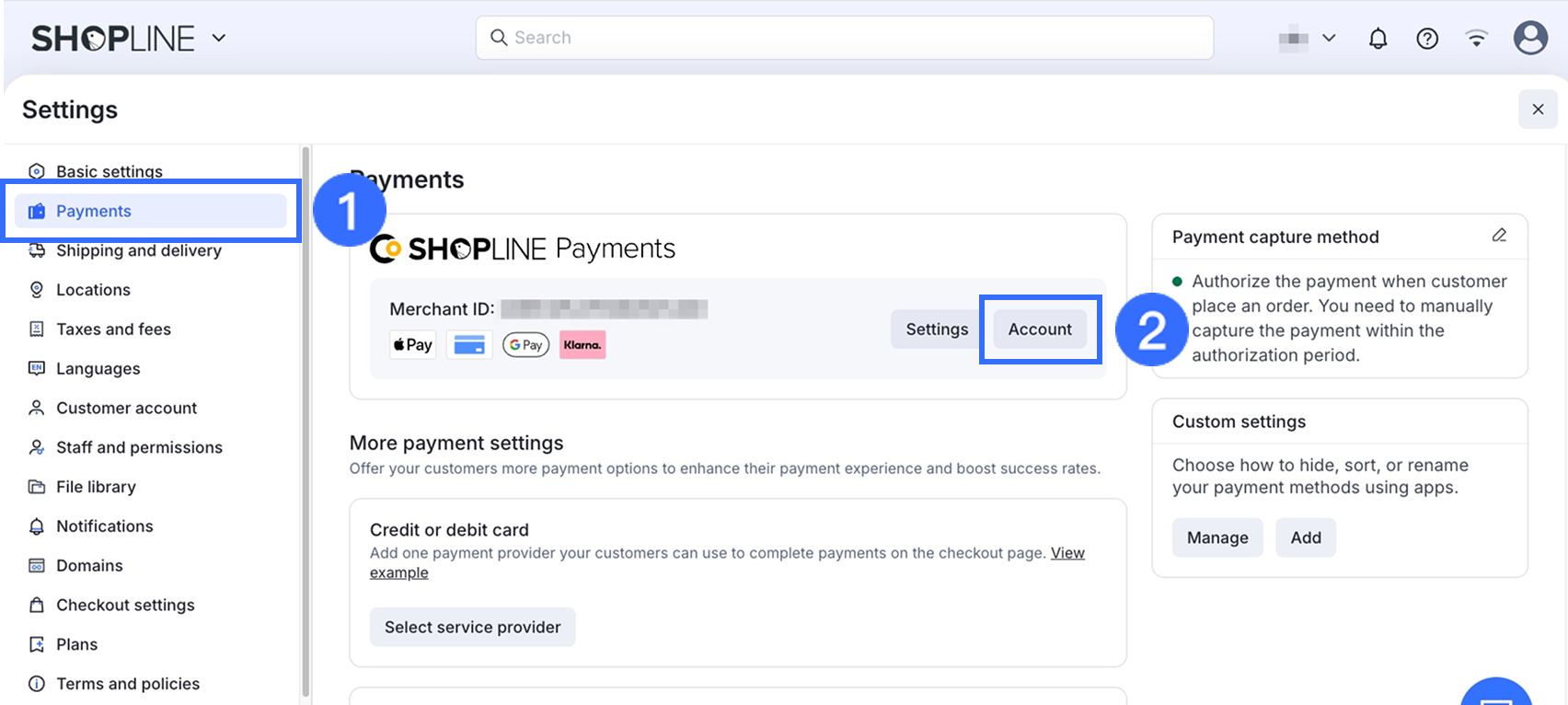
Task: Go to Checkout settings
Action: [125, 605]
